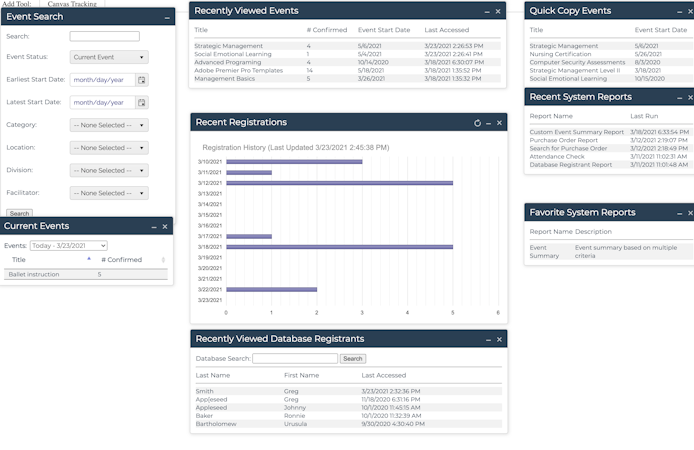Click the 3/10/2021 registration bar
This screenshot has width=694, height=450.
[294, 162]
